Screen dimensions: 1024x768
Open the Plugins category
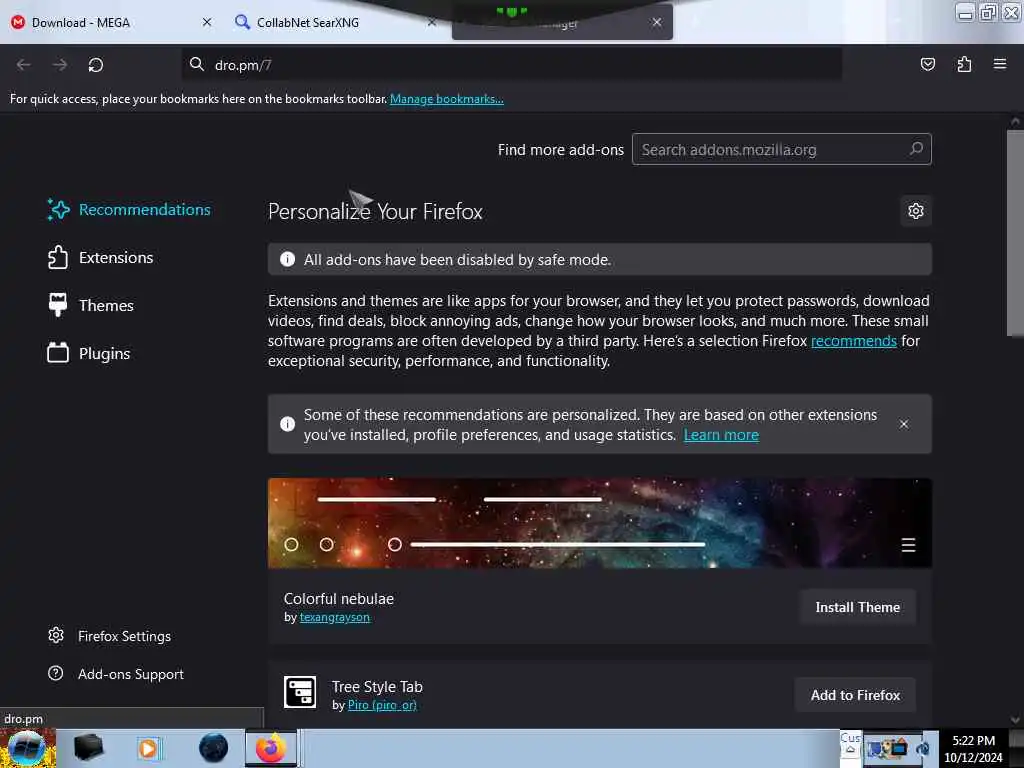pyautogui.click(x=89, y=353)
